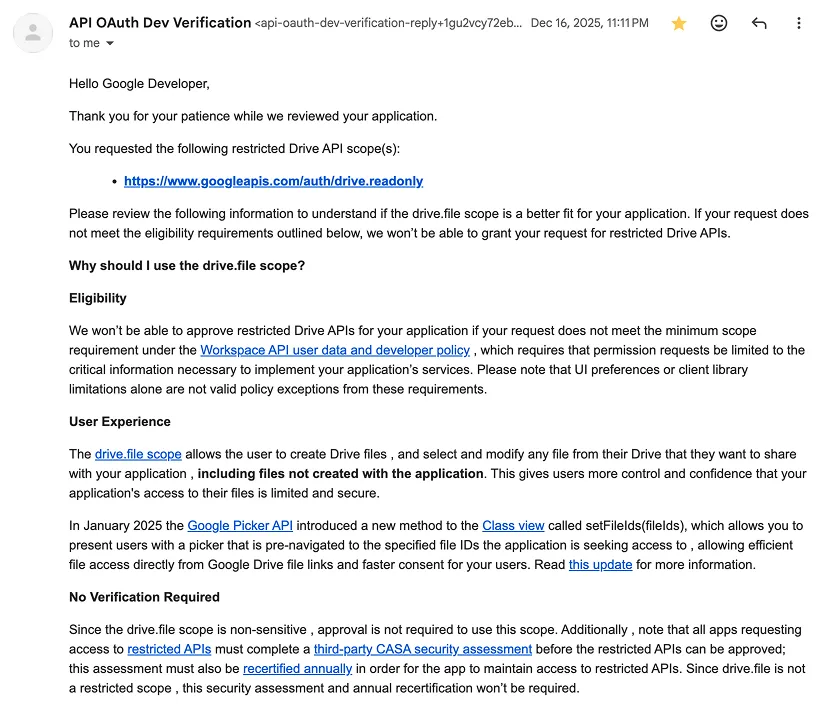The image size is (822, 708).
Task: Open the Google Picker API link
Action: pos(240,525)
